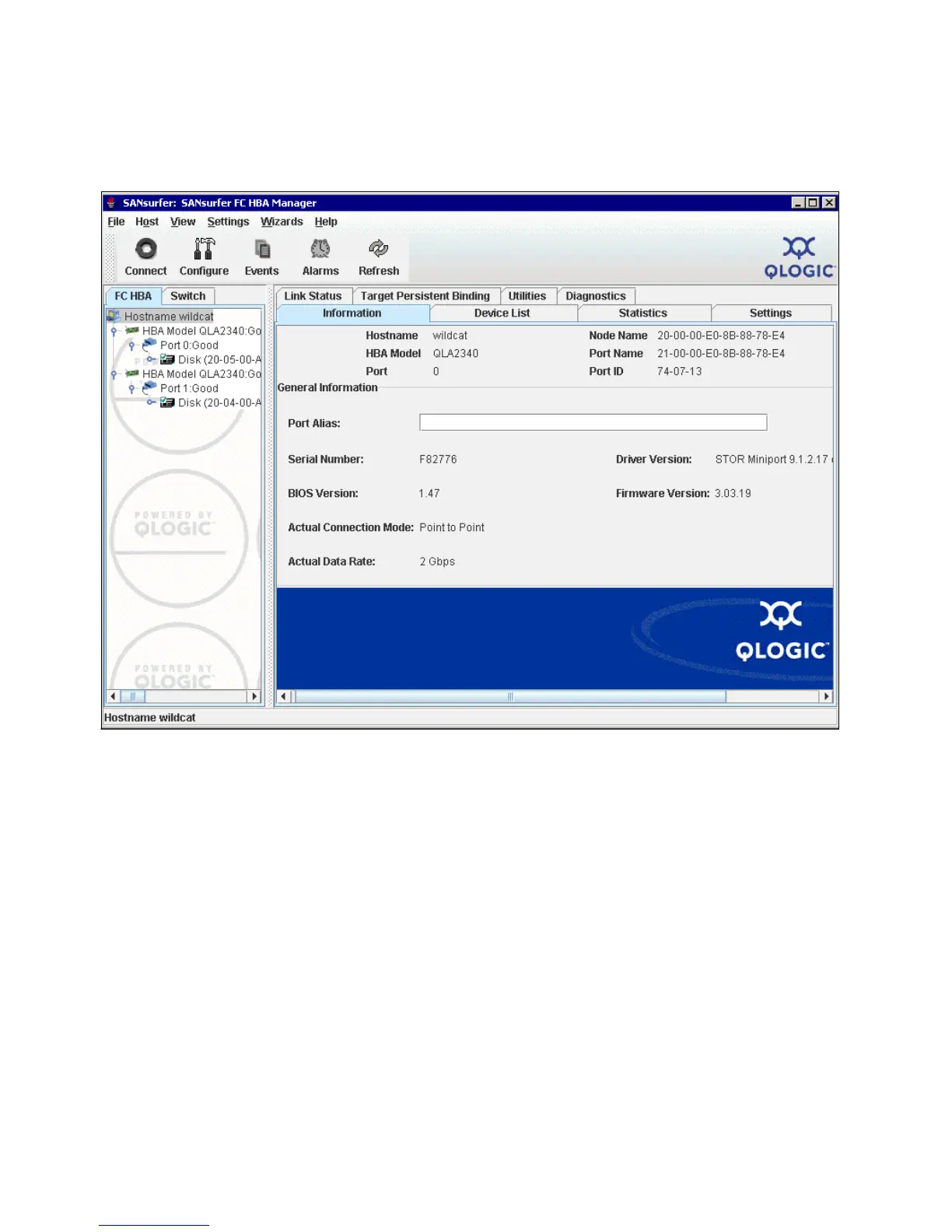Collapse the Port 0:Good tree node
The height and width of the screenshot is (1232, 952).
click(131, 345)
